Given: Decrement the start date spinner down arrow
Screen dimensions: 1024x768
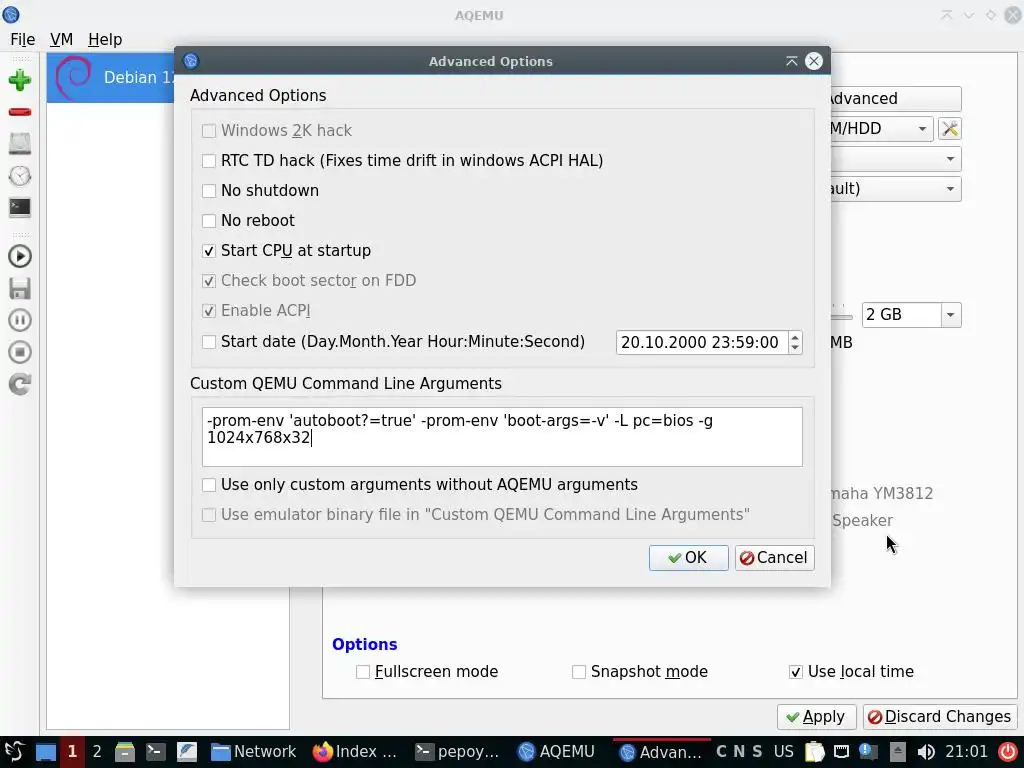Looking at the screenshot, I should tap(795, 347).
